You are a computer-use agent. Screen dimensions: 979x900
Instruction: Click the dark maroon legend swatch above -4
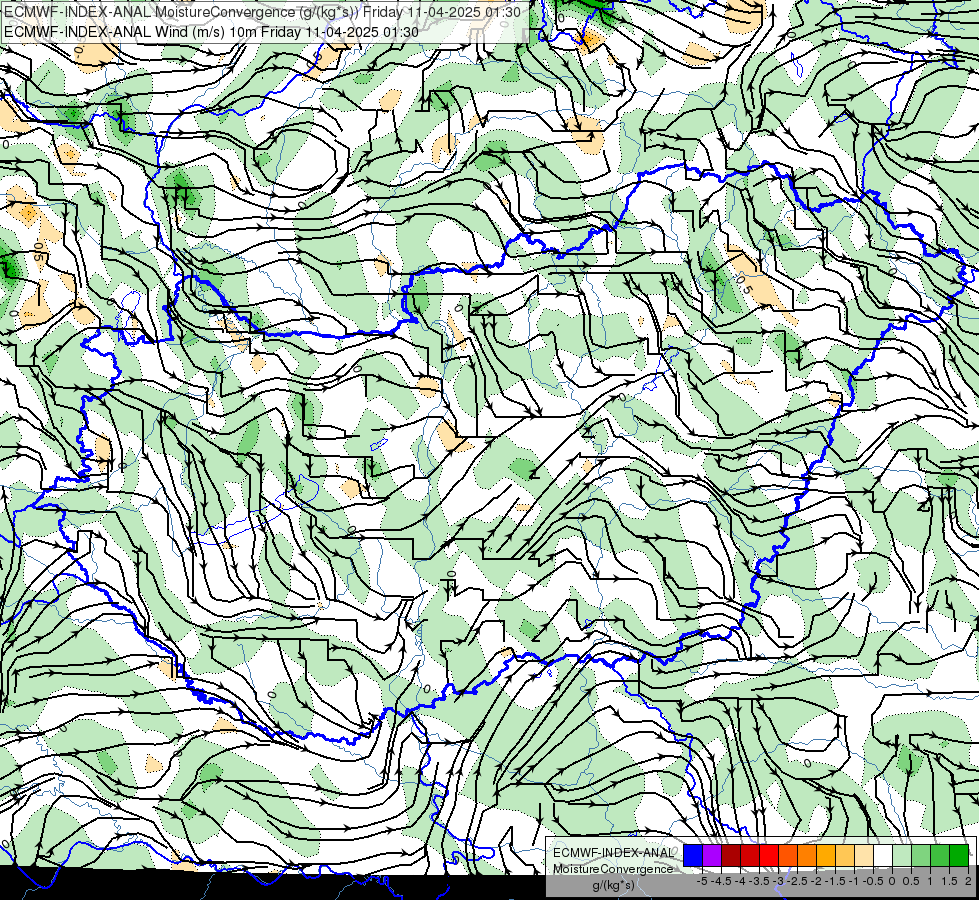click(731, 855)
